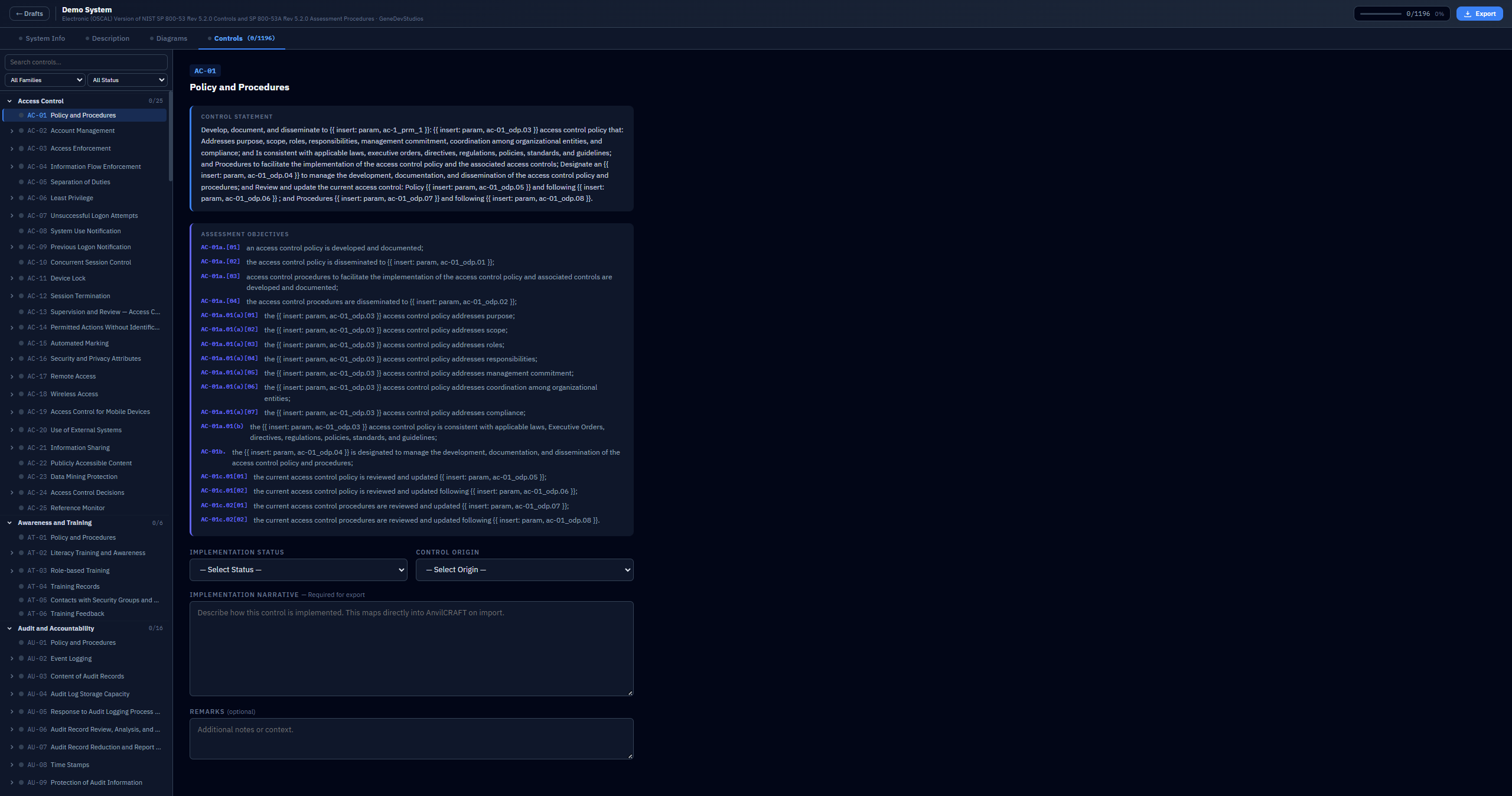This screenshot has width=1512, height=796.
Task: Select AC-01 Policy and Procedures in sidebar
Action: tap(85, 115)
